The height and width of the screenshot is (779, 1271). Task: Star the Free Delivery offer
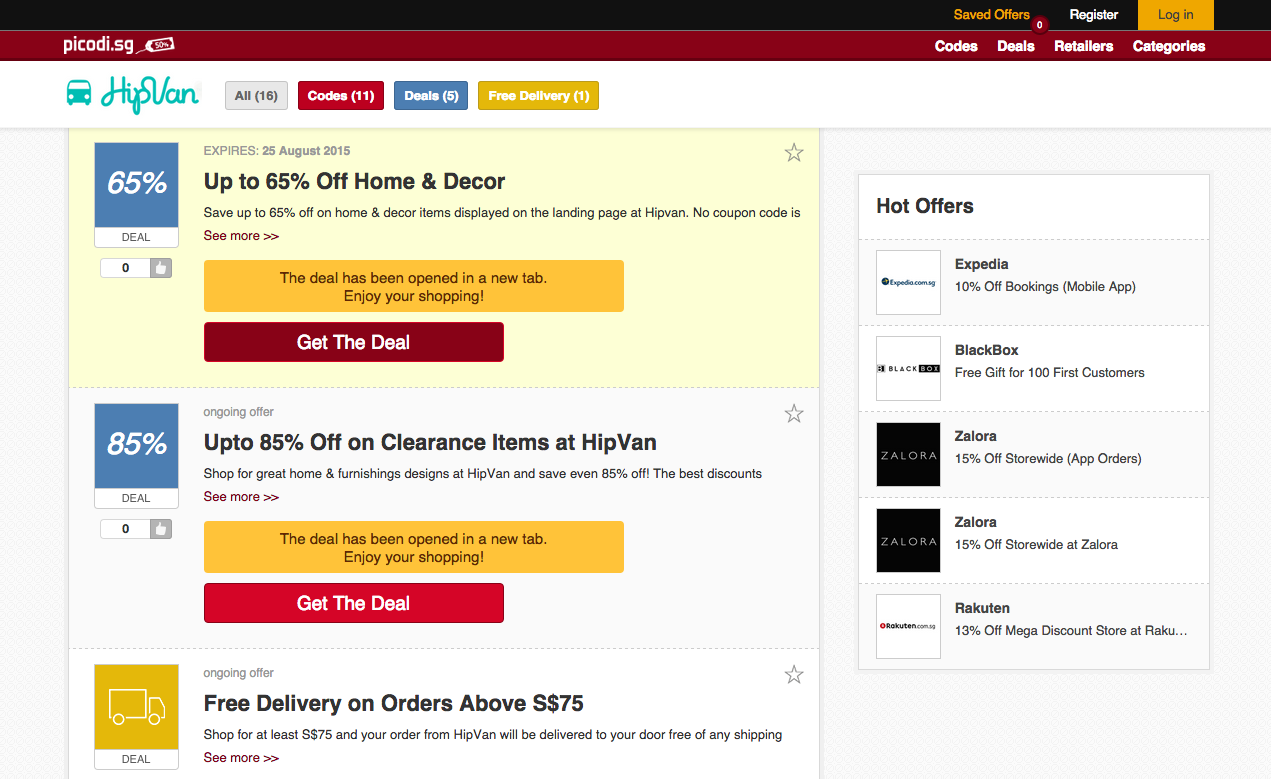point(794,674)
